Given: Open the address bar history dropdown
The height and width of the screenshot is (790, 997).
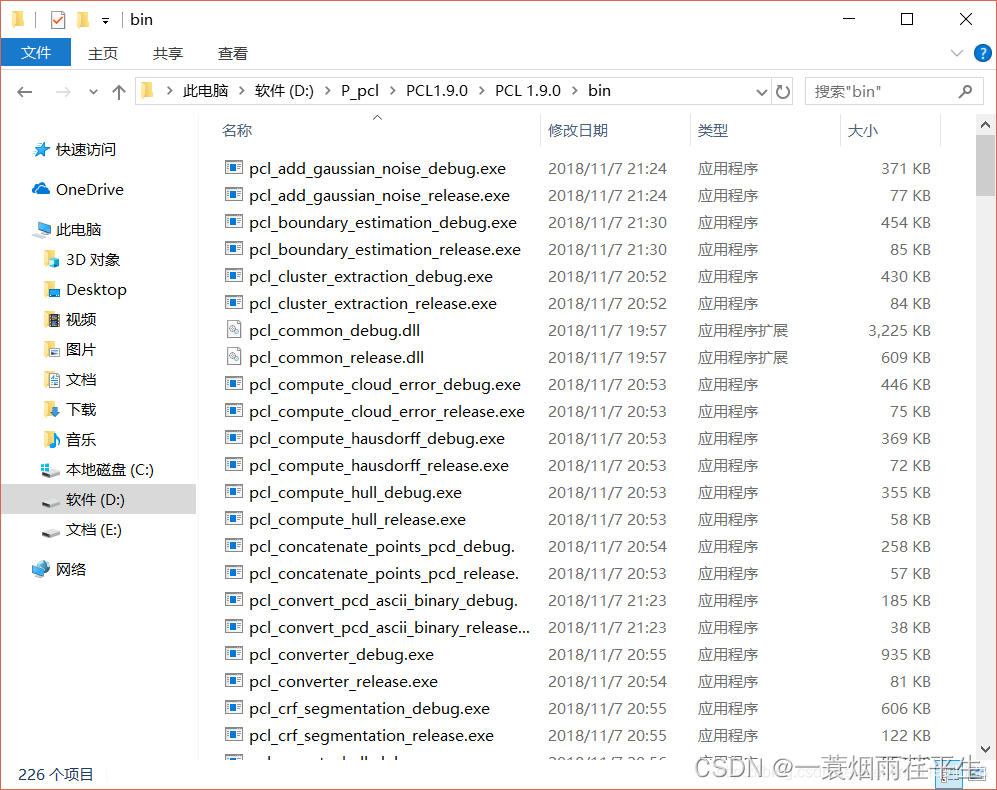Looking at the screenshot, I should tap(762, 92).
